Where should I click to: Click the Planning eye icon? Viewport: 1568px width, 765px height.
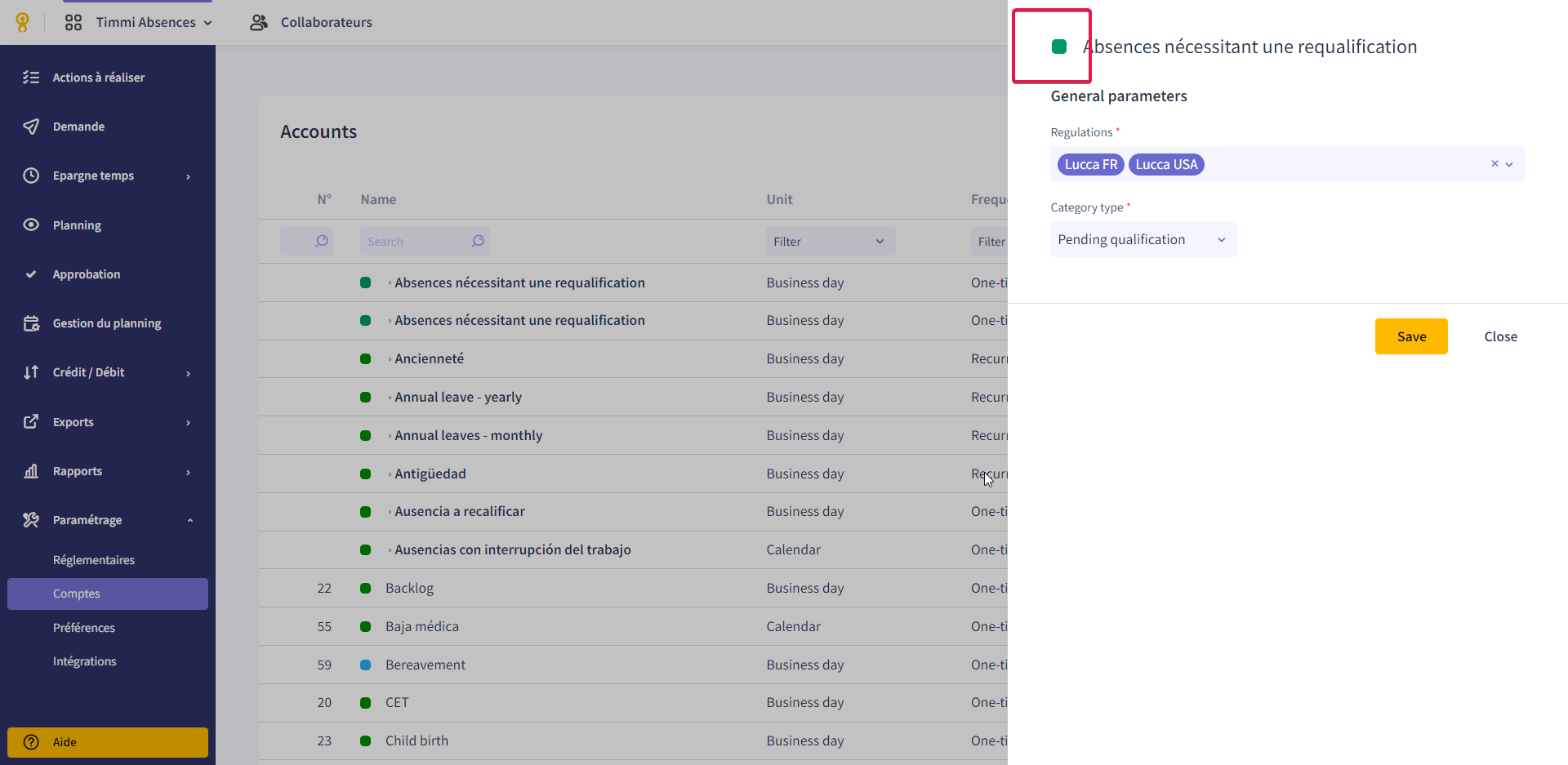tap(31, 225)
